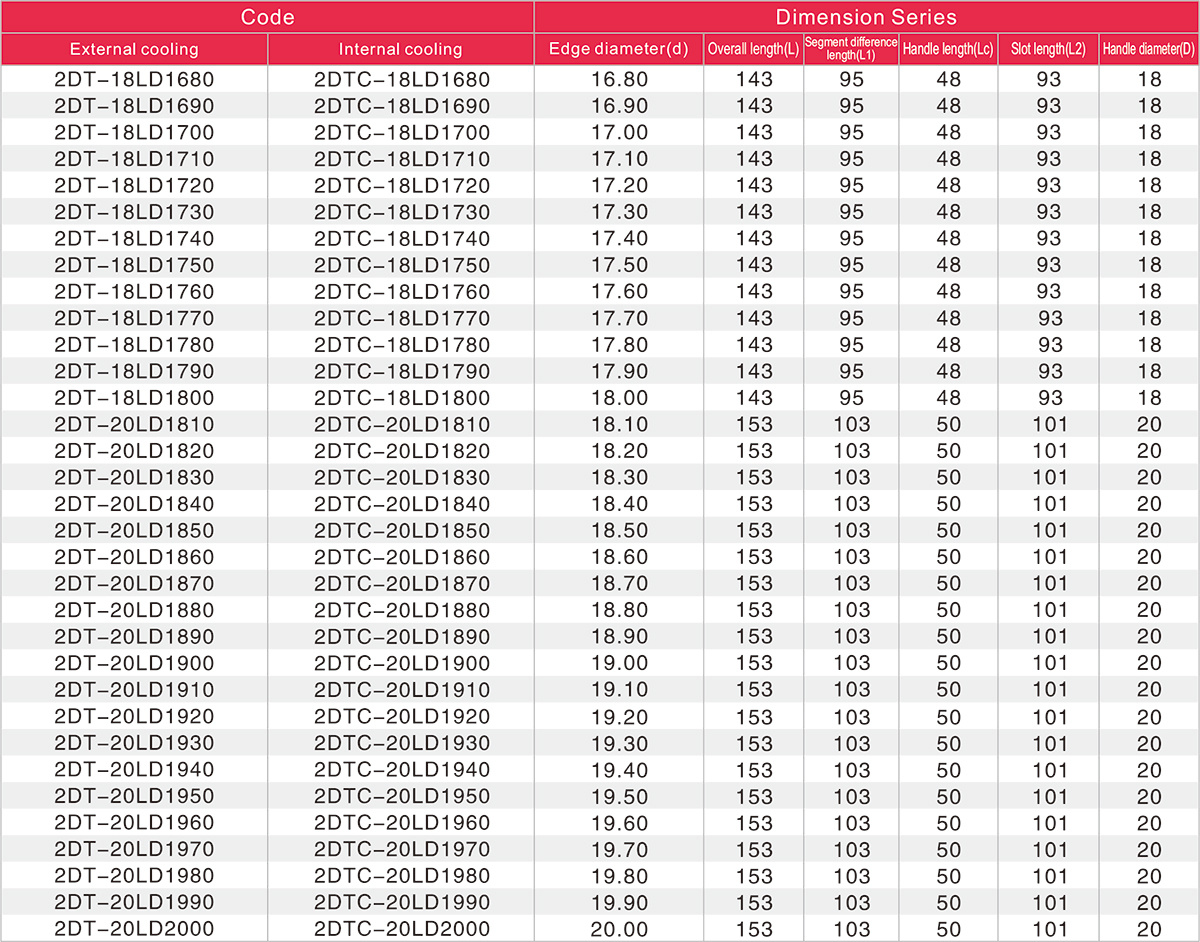Select code 2DT-20LD1870
Image resolution: width=1200 pixels, height=942 pixels.
click(x=134, y=583)
